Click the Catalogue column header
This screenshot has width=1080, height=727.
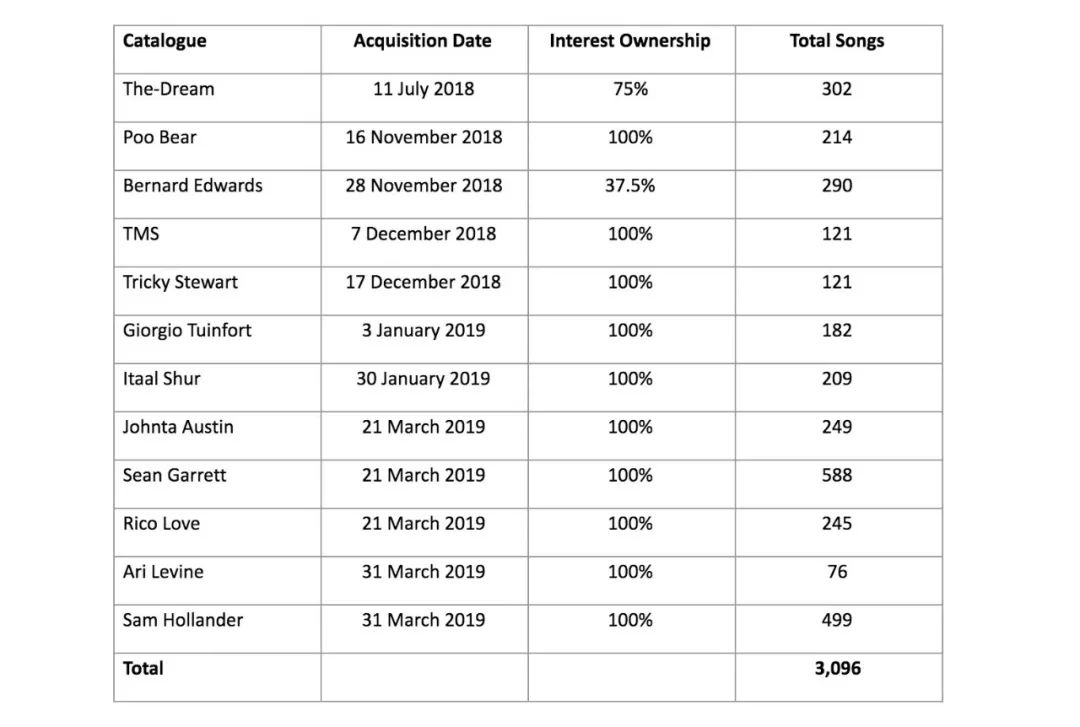217,50
